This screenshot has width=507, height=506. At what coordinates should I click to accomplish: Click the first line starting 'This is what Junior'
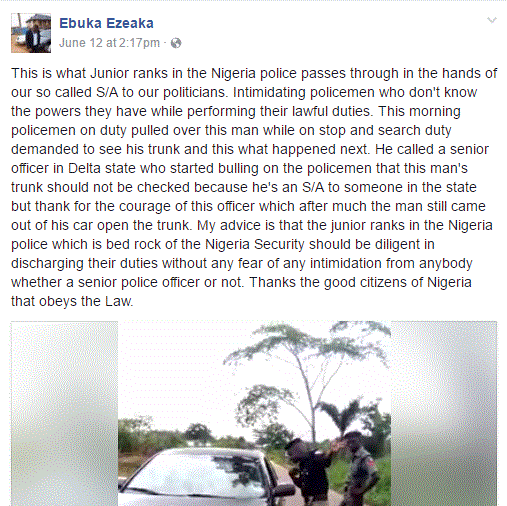pos(254,73)
